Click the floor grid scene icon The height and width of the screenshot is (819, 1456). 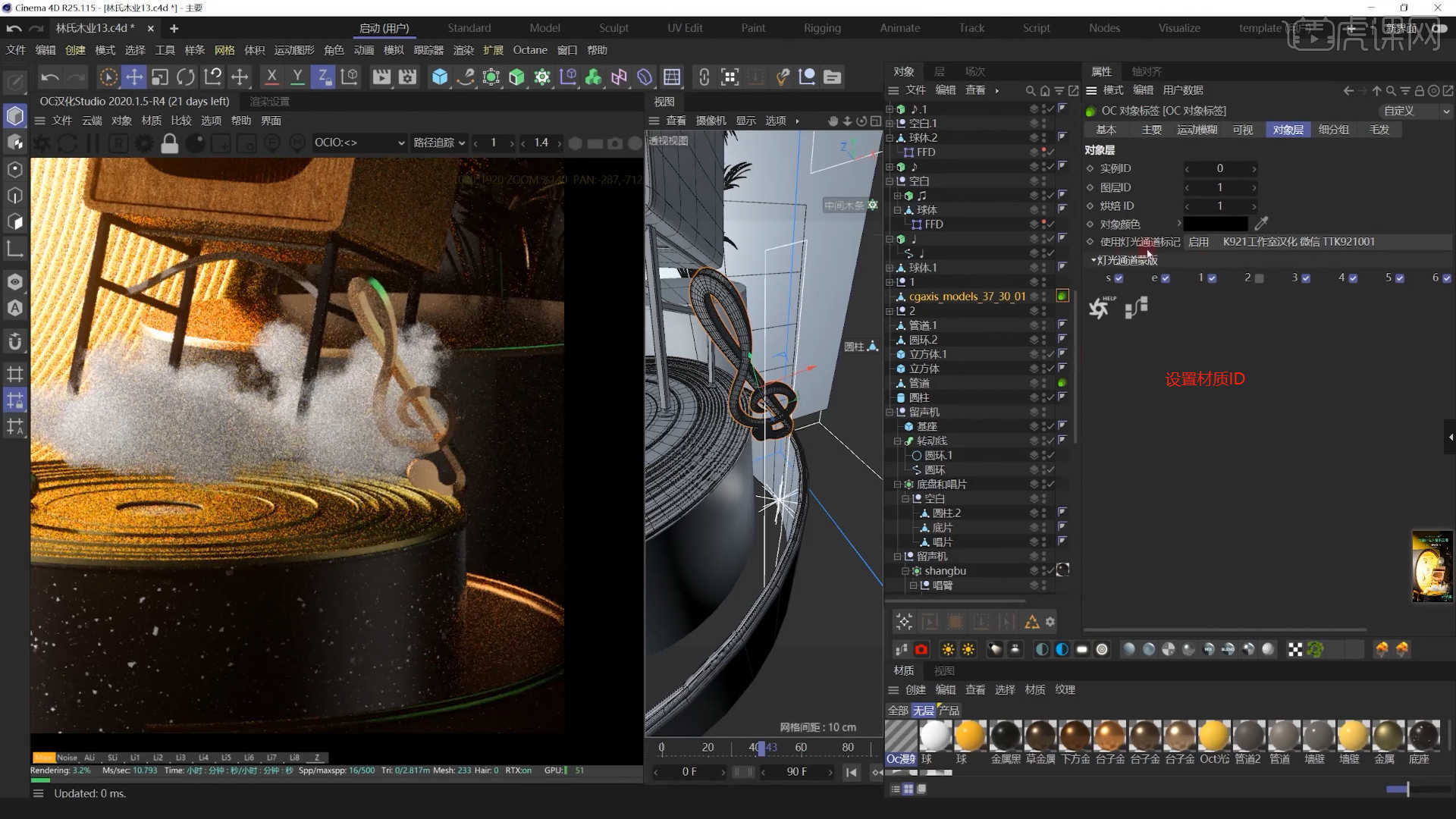(672, 77)
